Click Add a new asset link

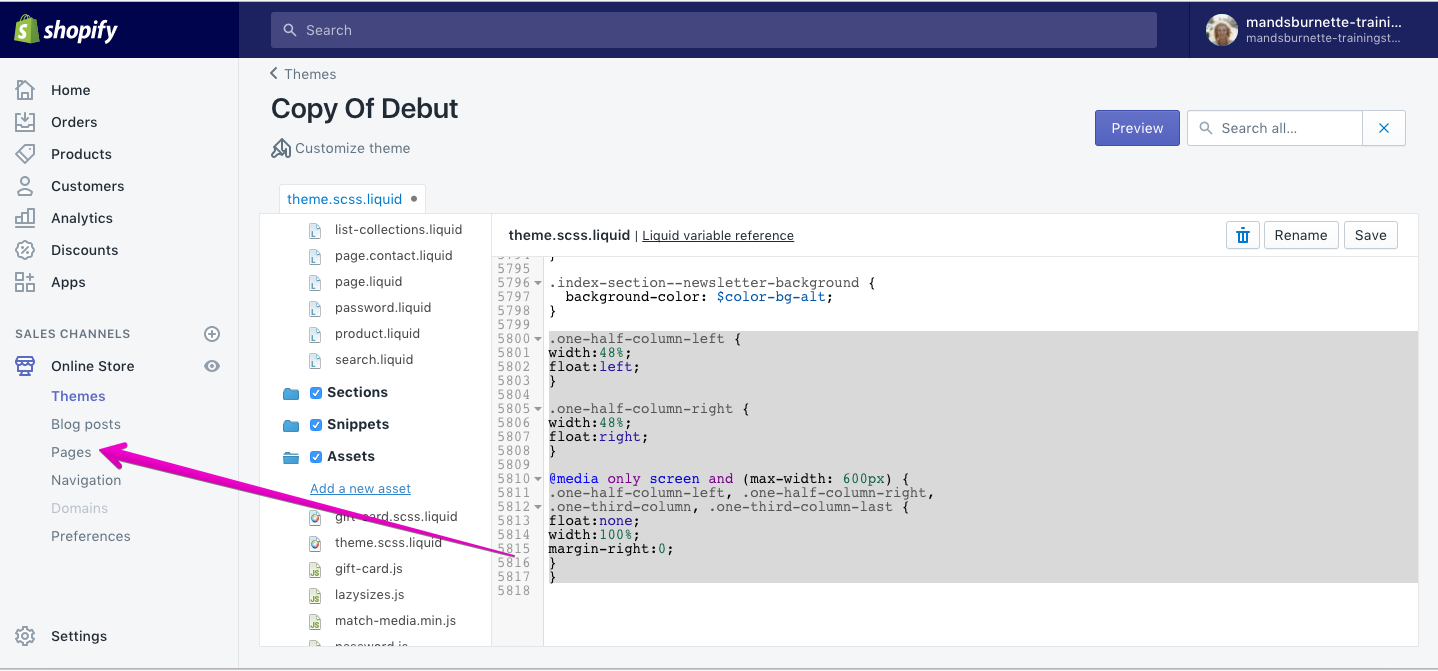[360, 489]
